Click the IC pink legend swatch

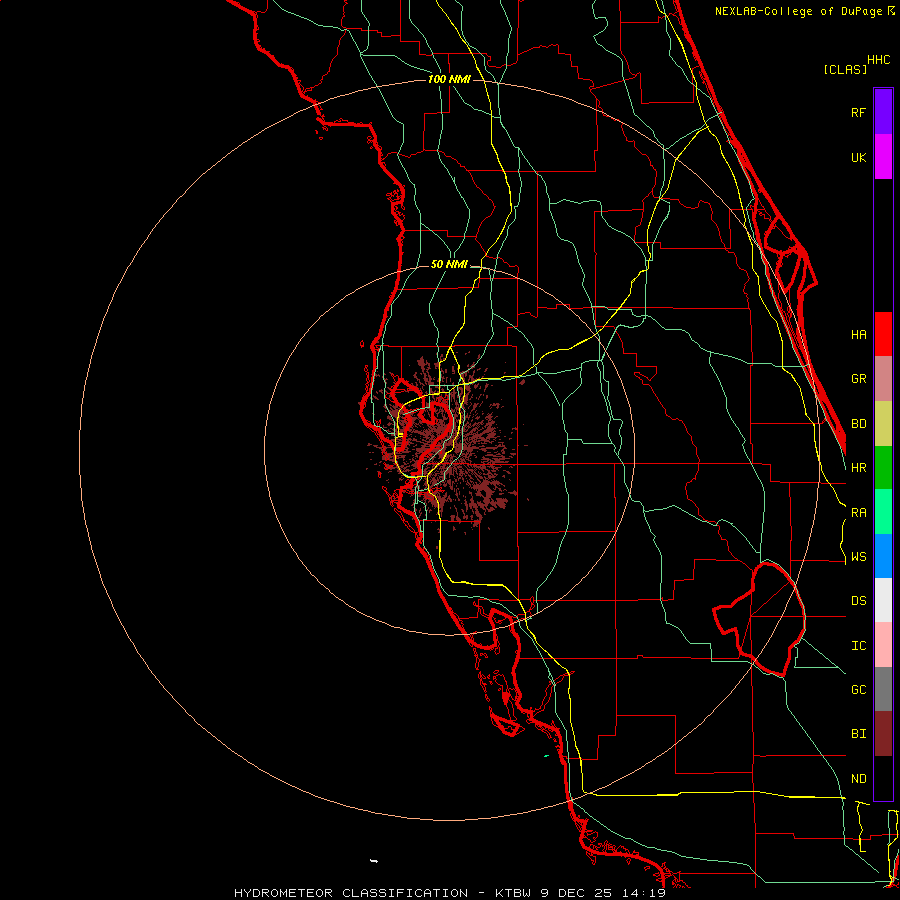883,645
